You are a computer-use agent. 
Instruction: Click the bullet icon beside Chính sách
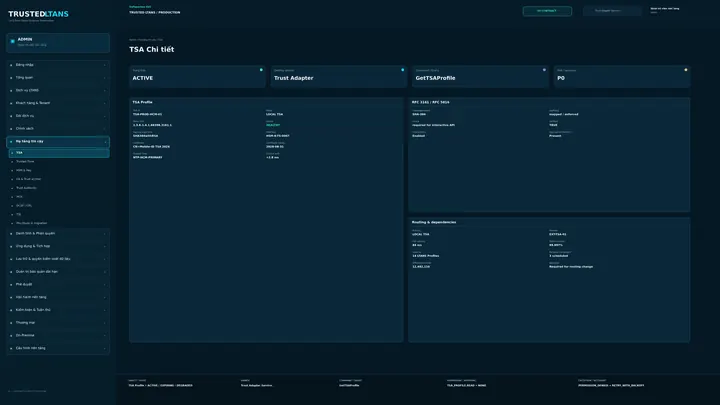coord(11,129)
